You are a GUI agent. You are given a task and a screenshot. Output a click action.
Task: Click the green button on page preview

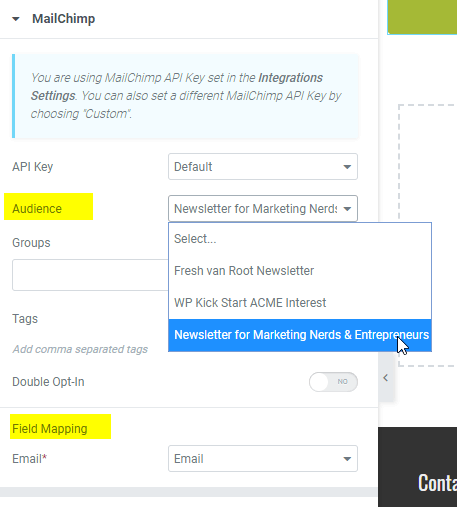pyautogui.click(x=422, y=17)
